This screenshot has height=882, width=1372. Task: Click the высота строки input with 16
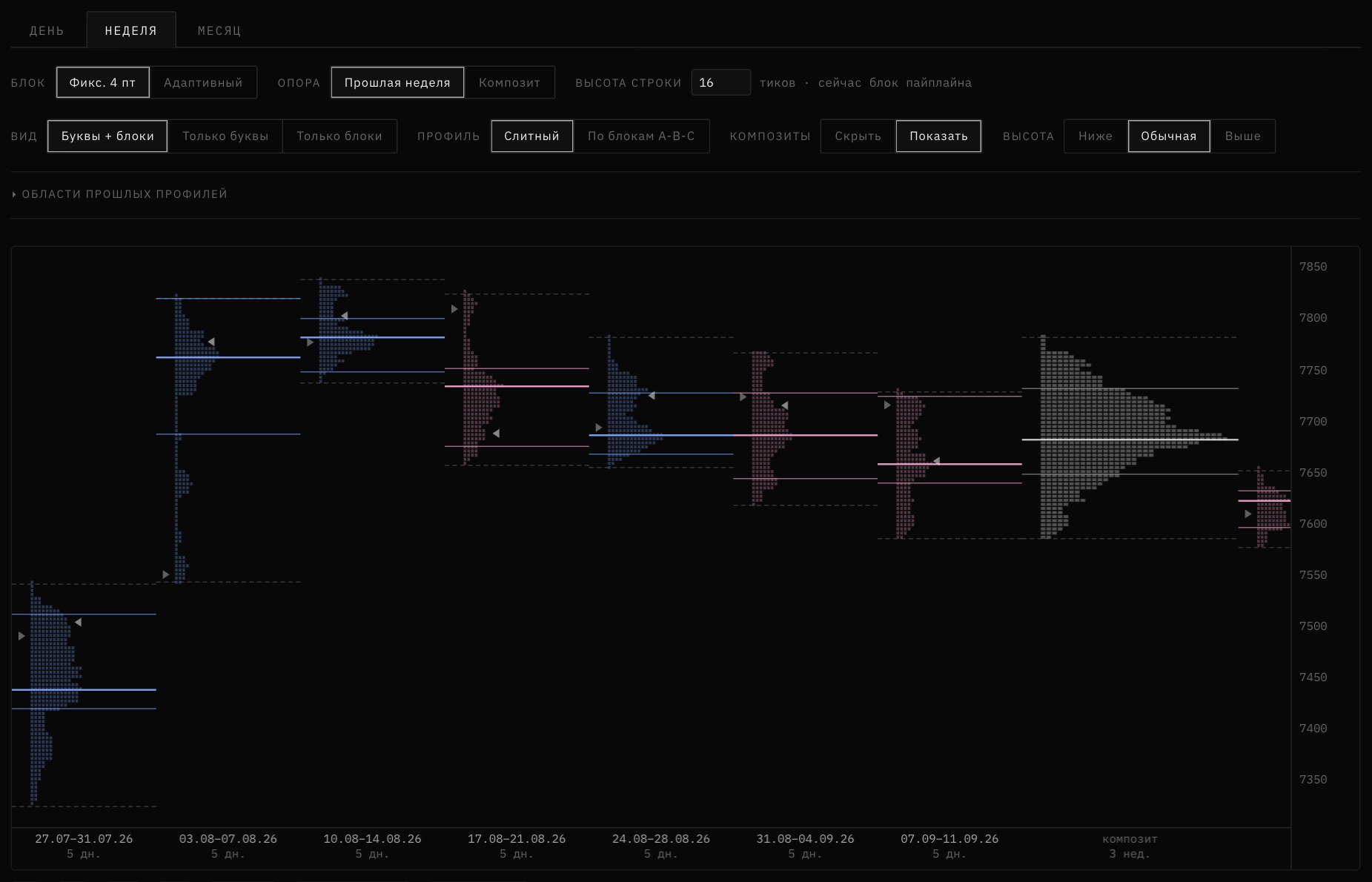pos(720,82)
